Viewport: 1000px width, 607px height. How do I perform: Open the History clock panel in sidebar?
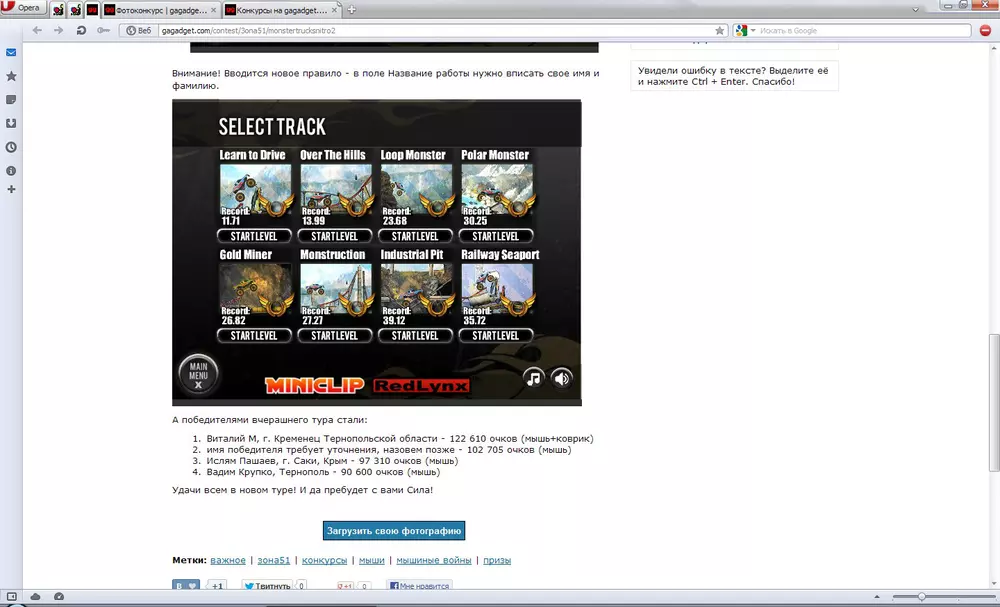[x=11, y=147]
